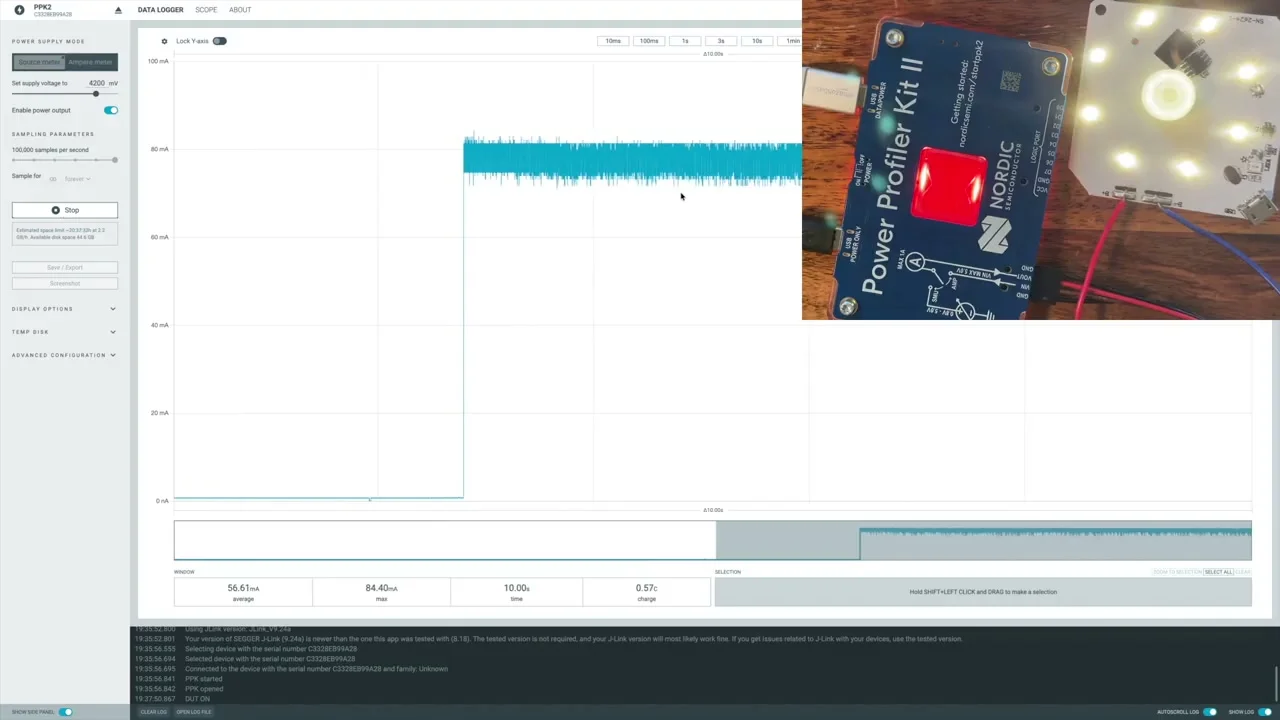Click the 56.61 mA average value
Image resolution: width=1280 pixels, height=720 pixels.
pyautogui.click(x=243, y=589)
